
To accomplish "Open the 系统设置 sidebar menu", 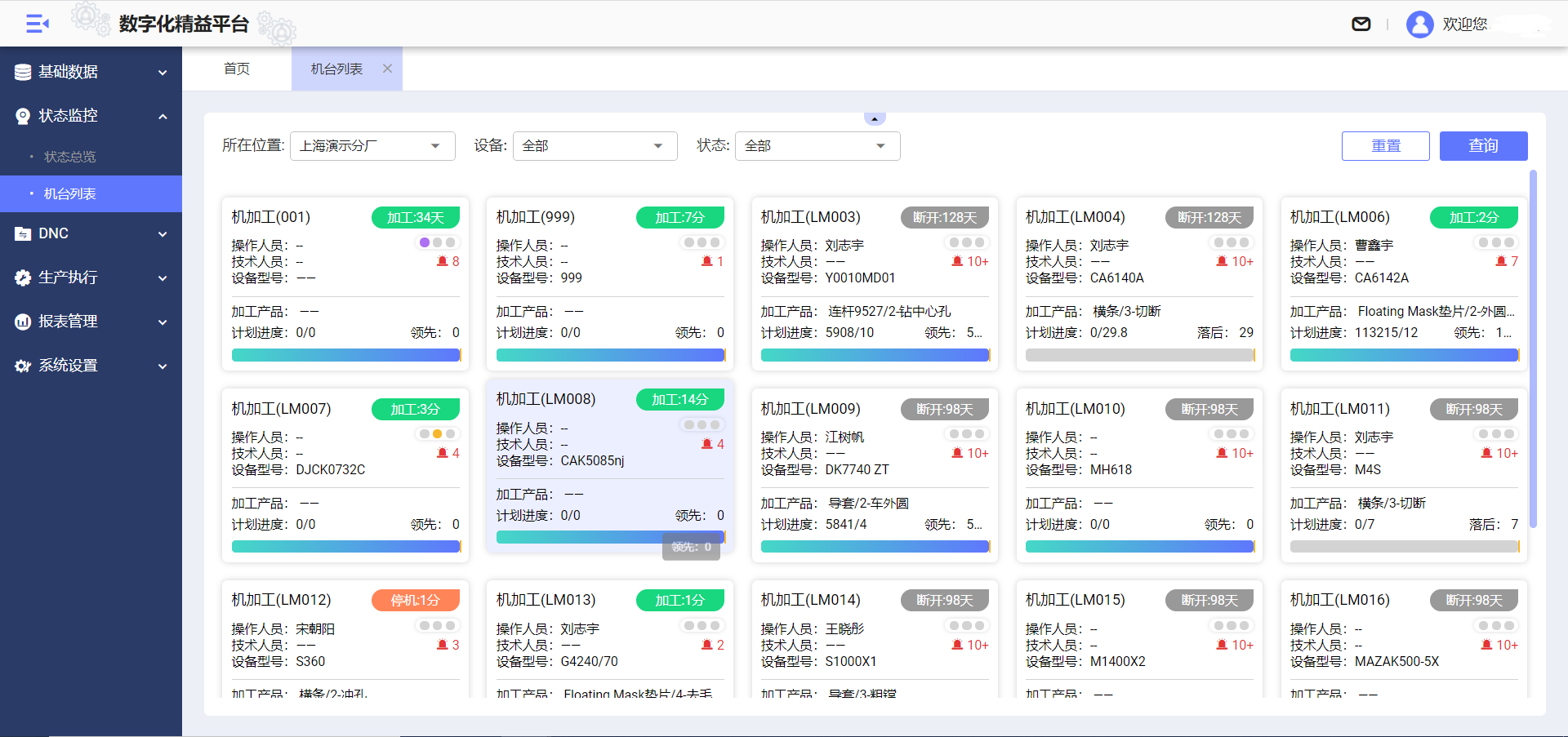I will pos(91,366).
